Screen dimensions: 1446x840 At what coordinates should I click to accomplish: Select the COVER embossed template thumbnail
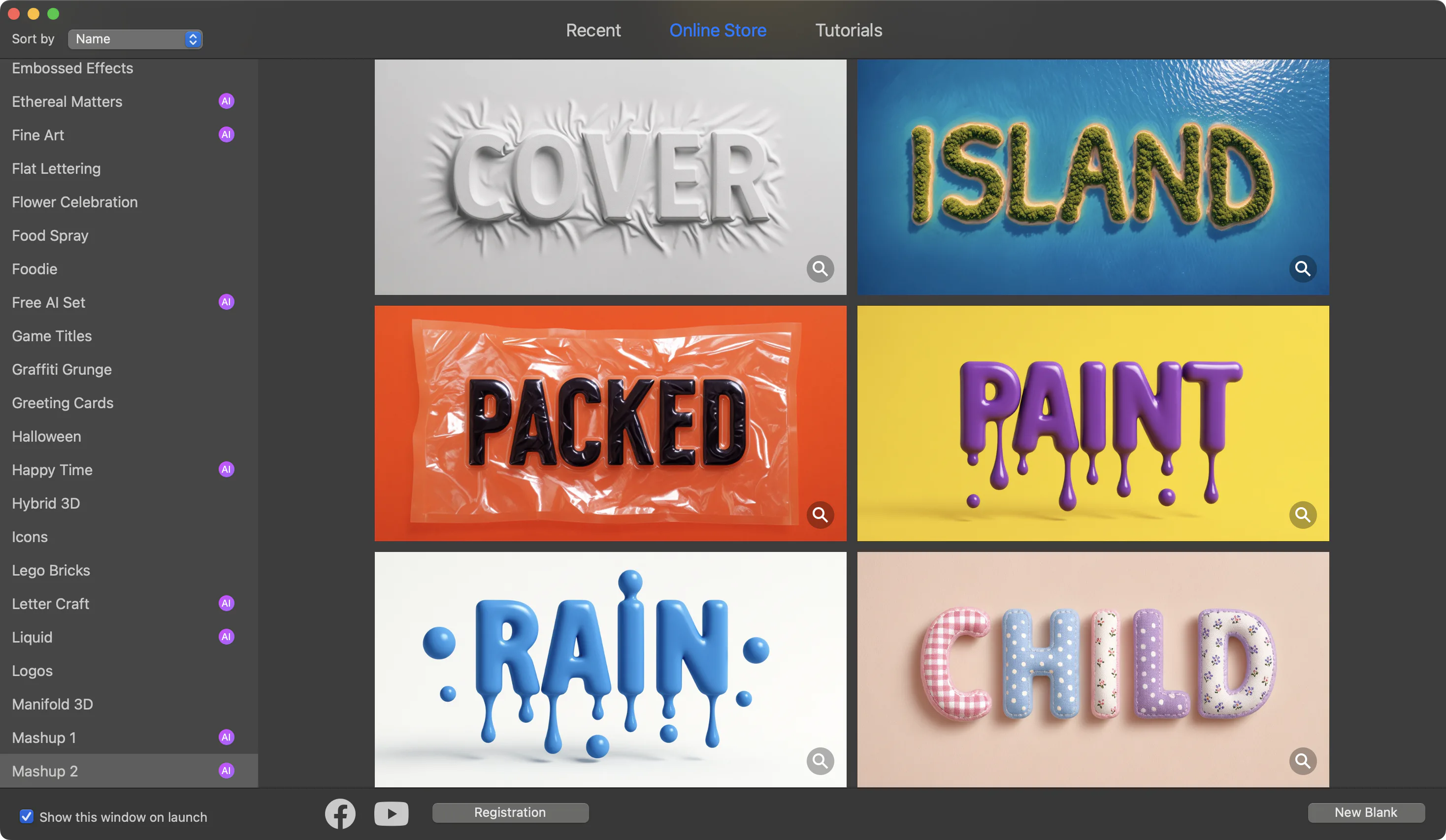(x=610, y=177)
